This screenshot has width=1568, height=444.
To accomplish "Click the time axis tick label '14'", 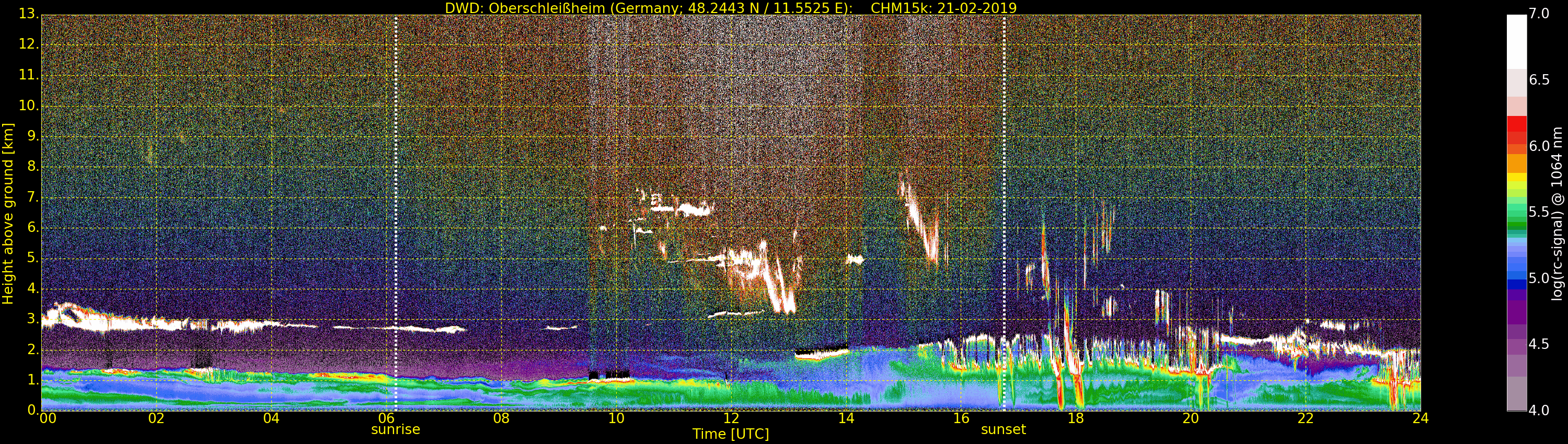I will (x=846, y=418).
